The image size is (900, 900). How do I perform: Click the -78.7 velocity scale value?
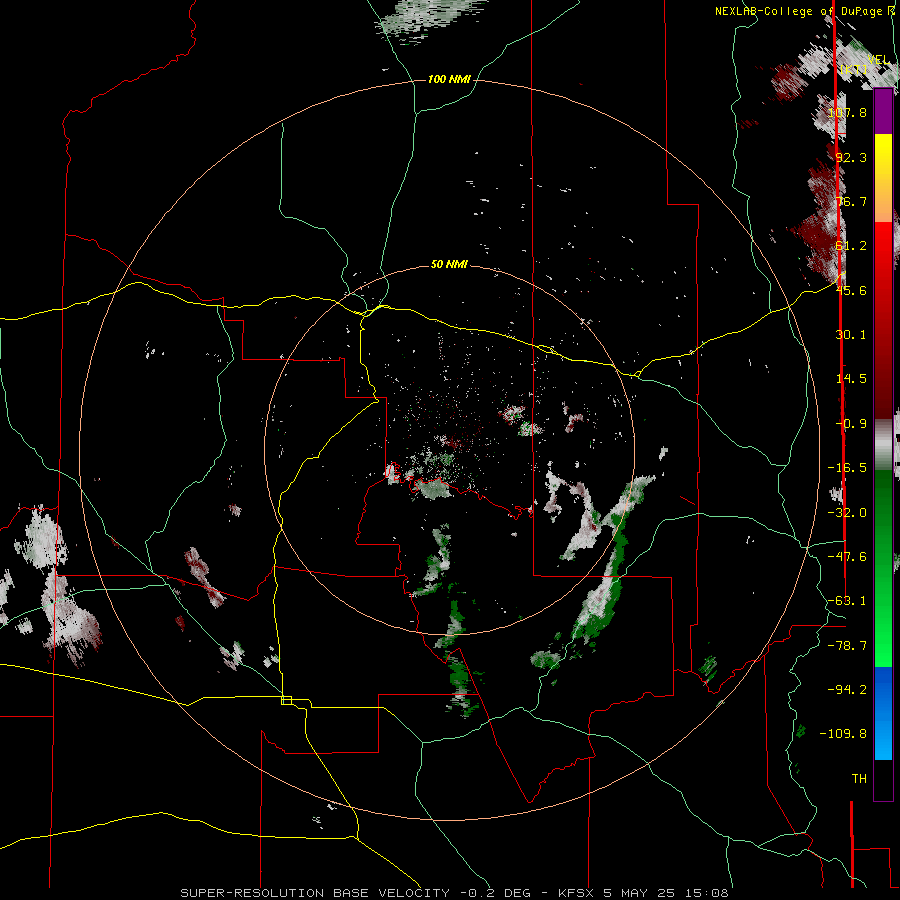point(847,646)
